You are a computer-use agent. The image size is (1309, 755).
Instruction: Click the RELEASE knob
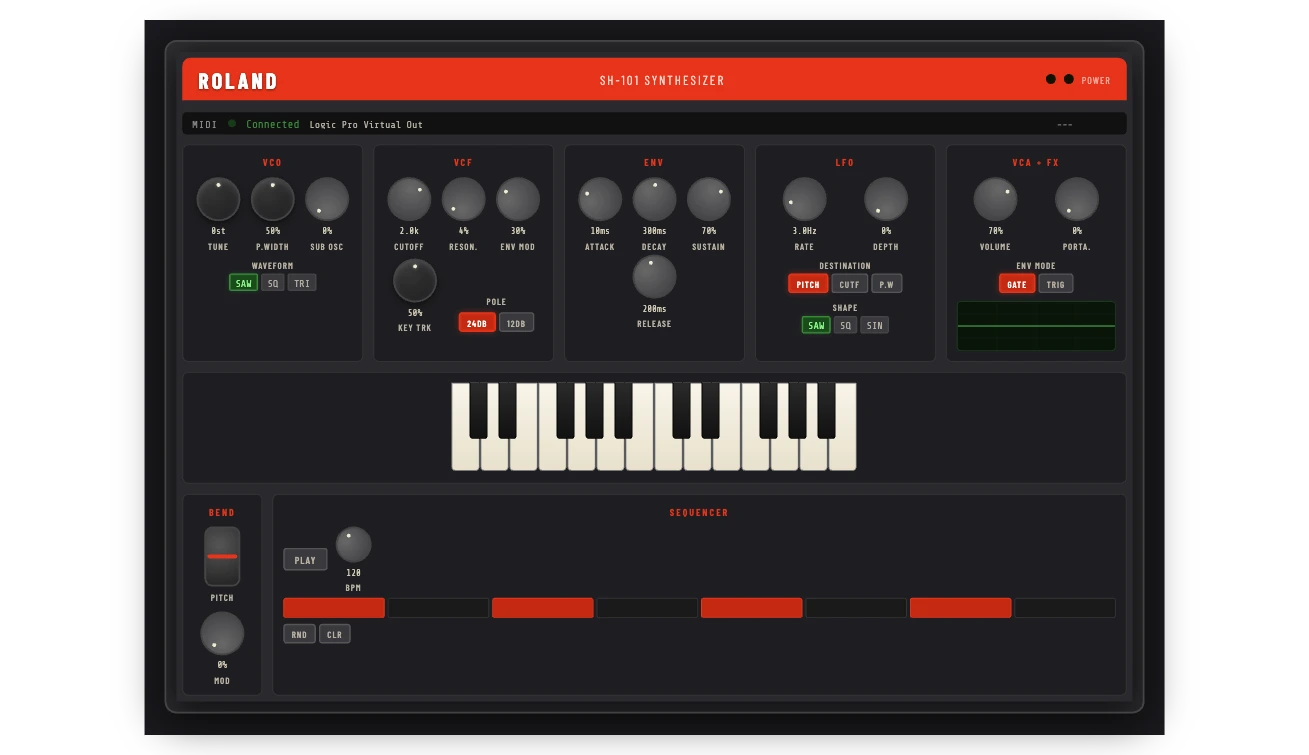click(654, 277)
